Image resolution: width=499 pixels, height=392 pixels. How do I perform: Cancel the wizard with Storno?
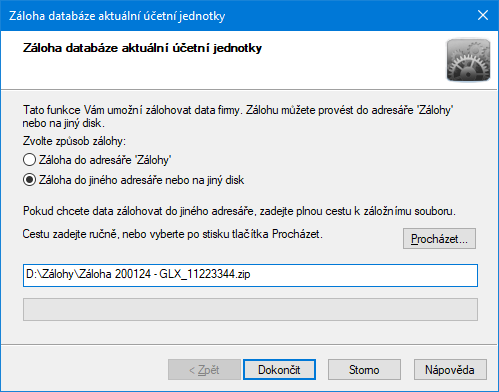pos(364,370)
